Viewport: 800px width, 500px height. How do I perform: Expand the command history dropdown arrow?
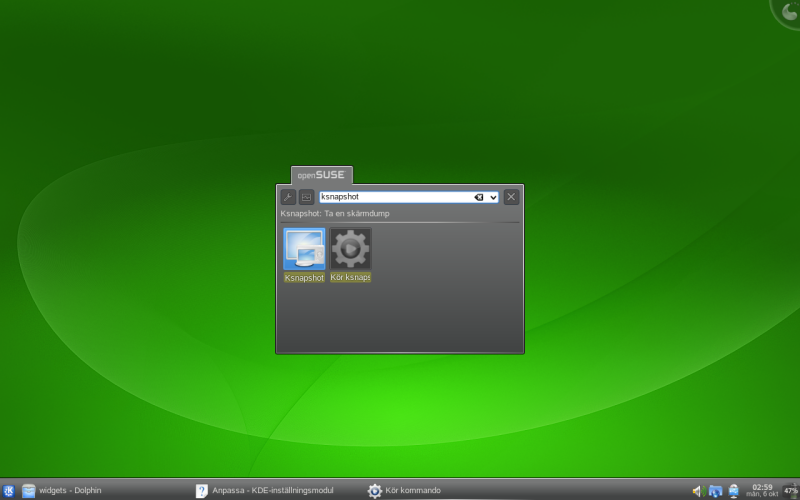(x=493, y=197)
